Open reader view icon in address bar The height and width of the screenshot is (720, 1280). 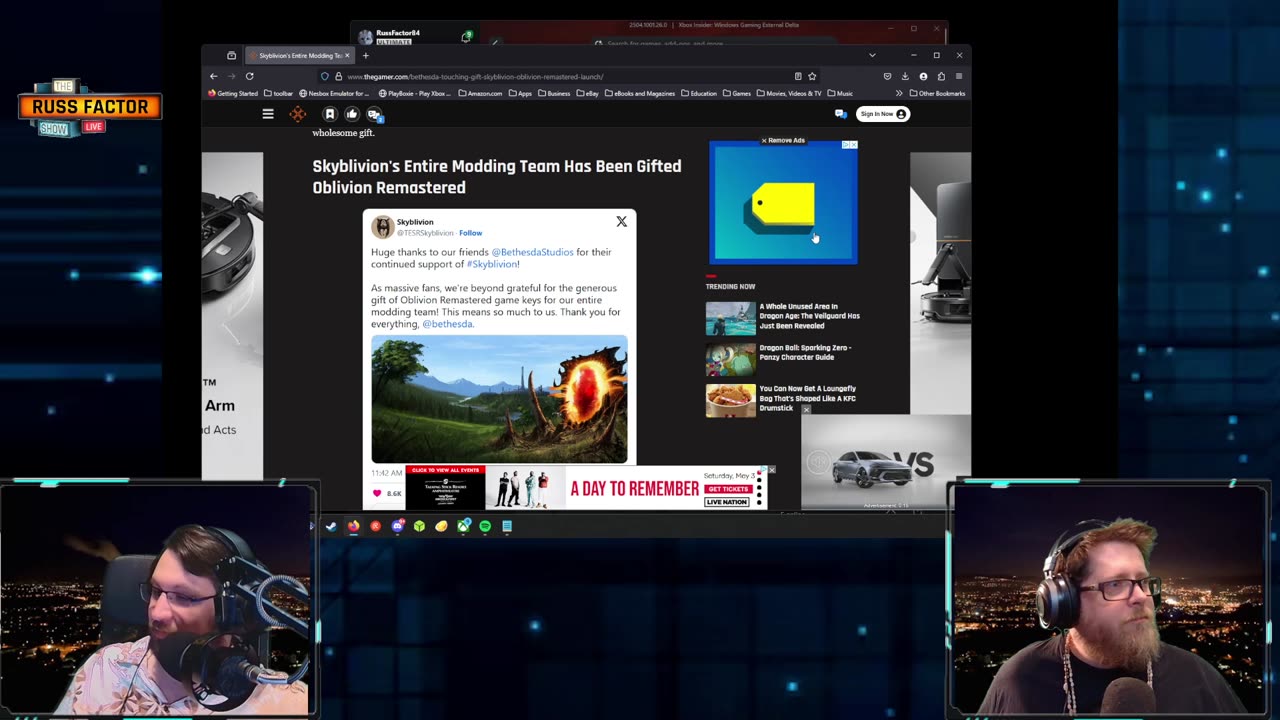[x=797, y=76]
